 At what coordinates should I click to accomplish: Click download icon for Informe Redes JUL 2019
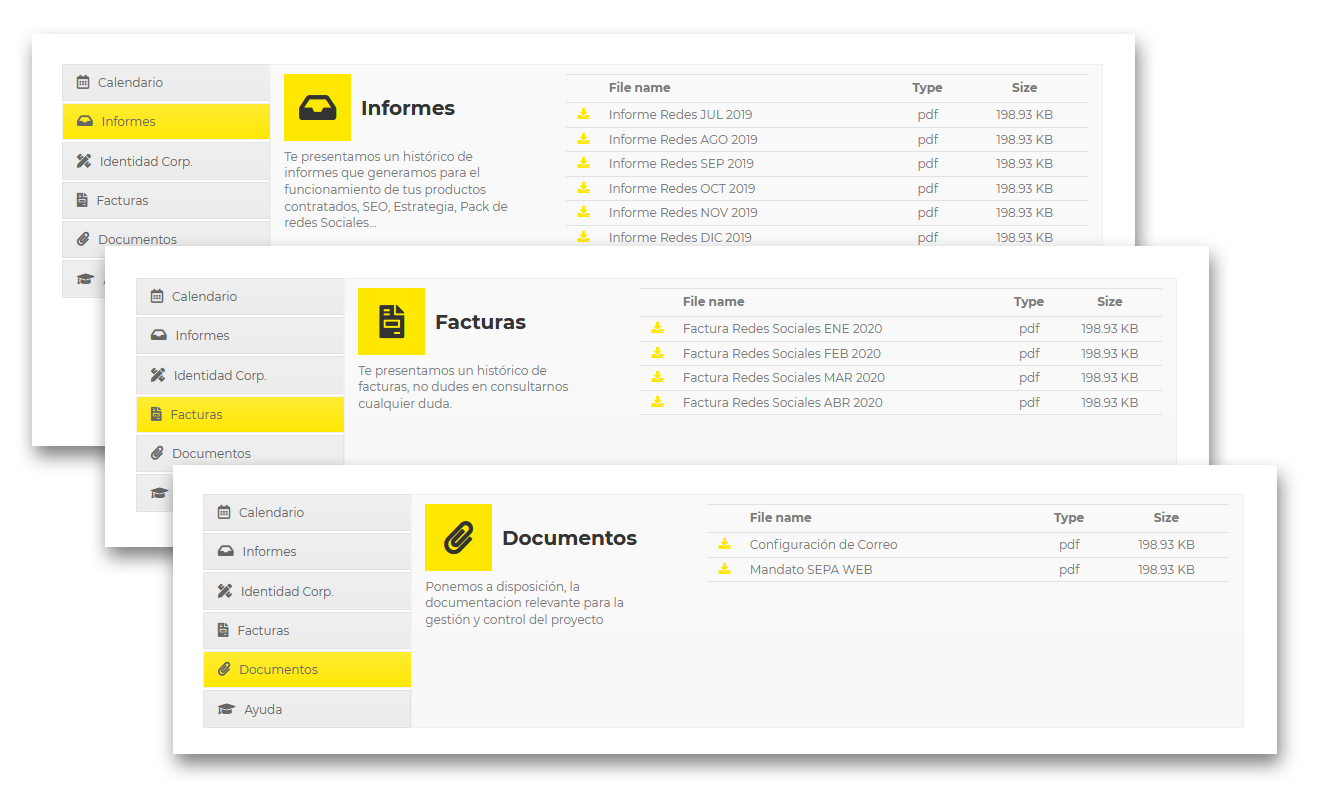583,114
